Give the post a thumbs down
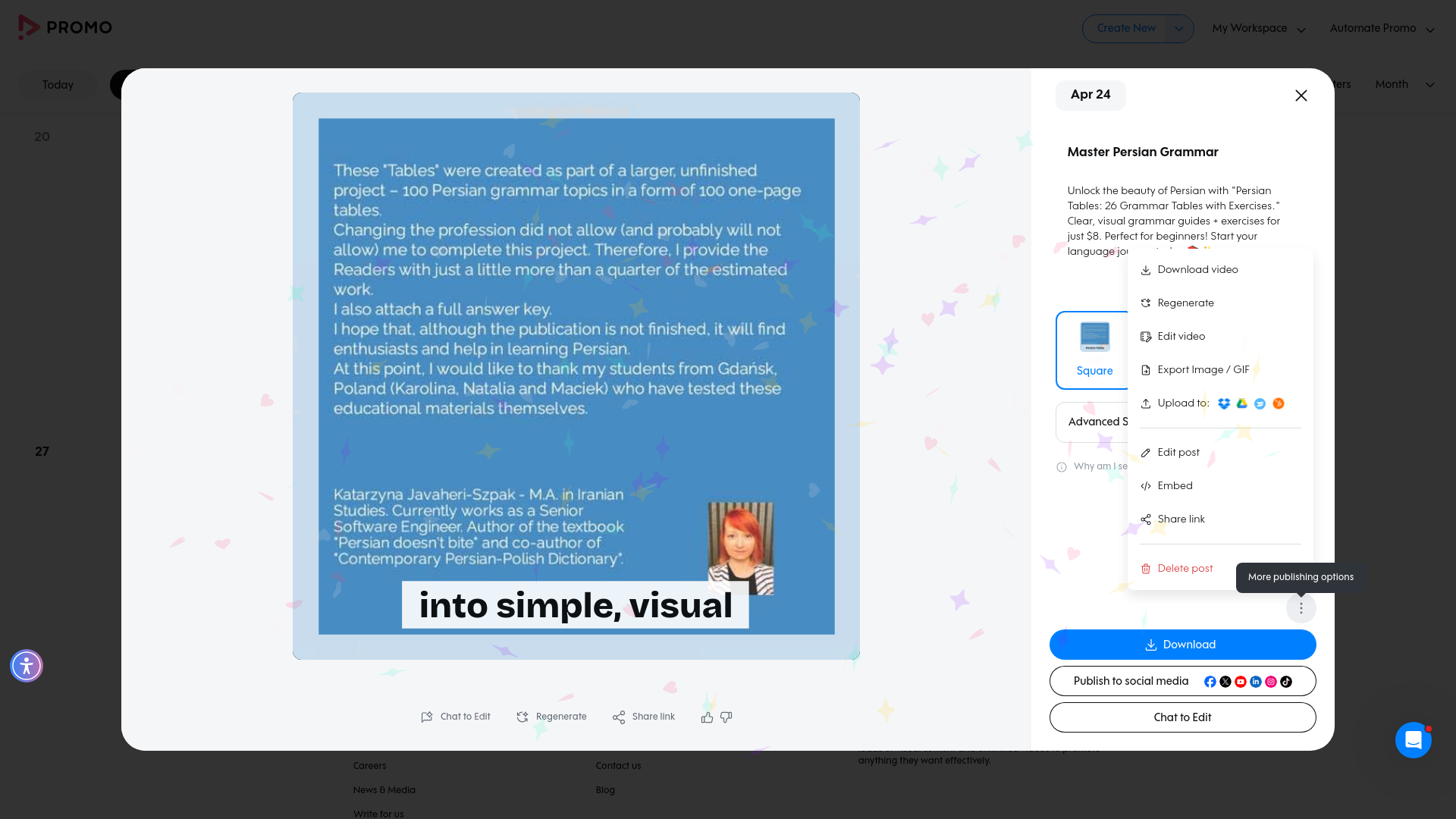1456x819 pixels. point(726,717)
